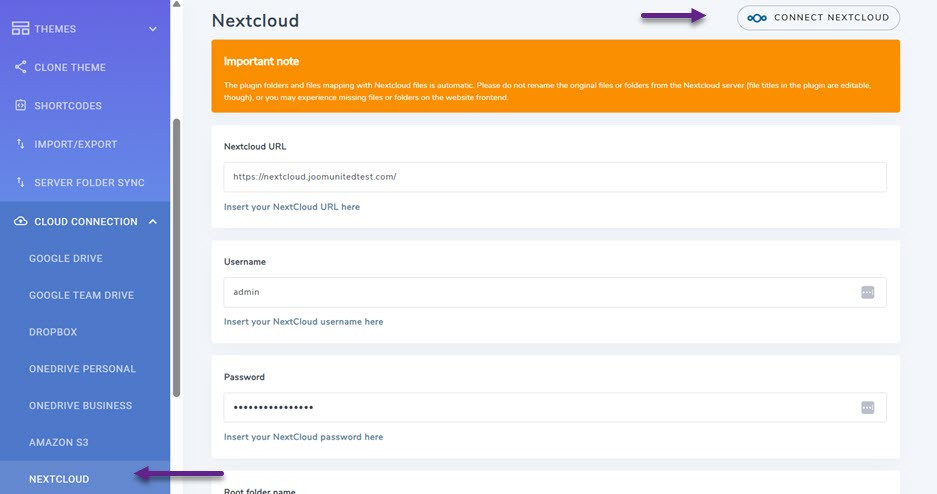
Task: Go to the Amazon S3 settings
Action: [59, 442]
